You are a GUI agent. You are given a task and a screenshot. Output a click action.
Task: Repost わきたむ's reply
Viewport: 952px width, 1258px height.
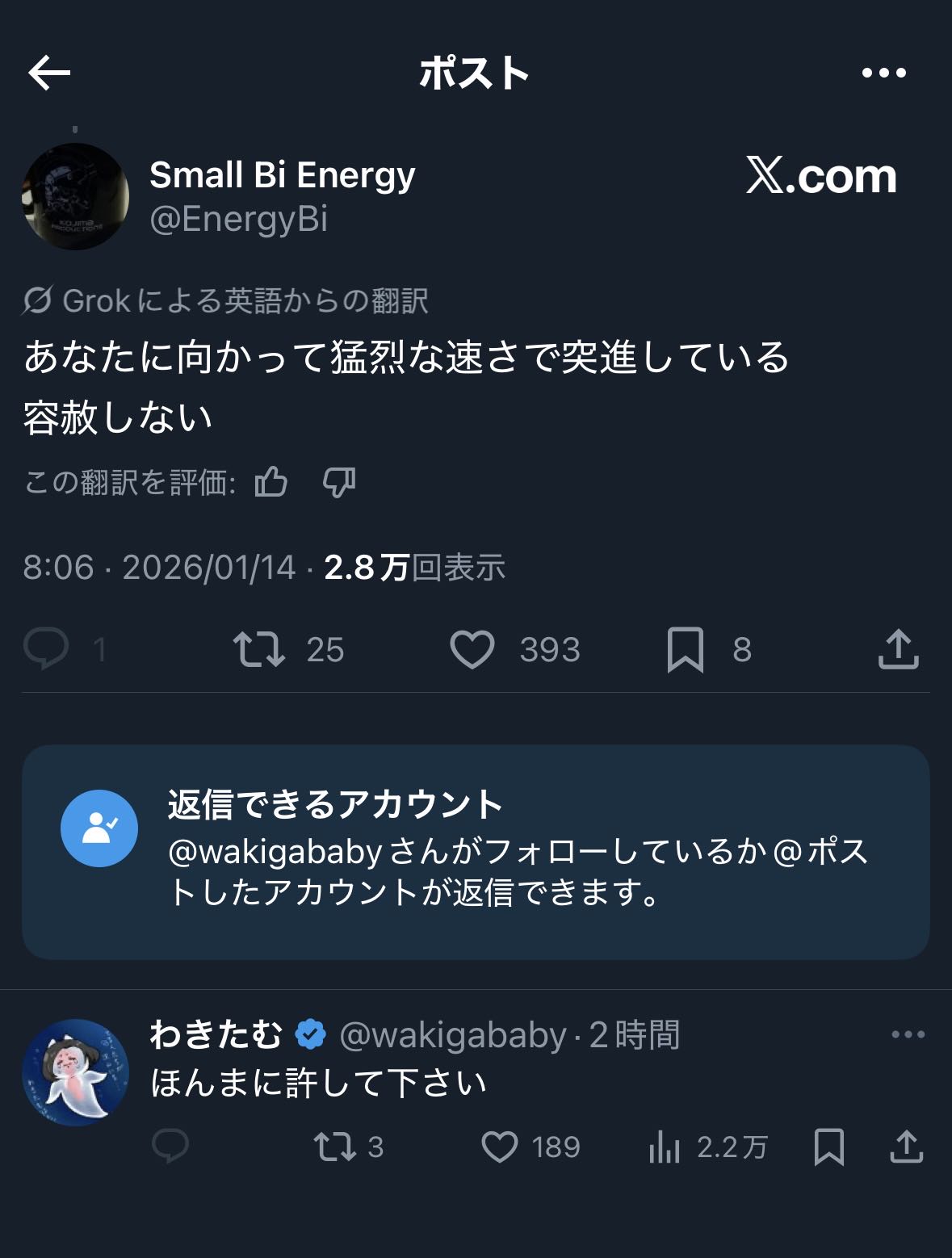pyautogui.click(x=335, y=1146)
